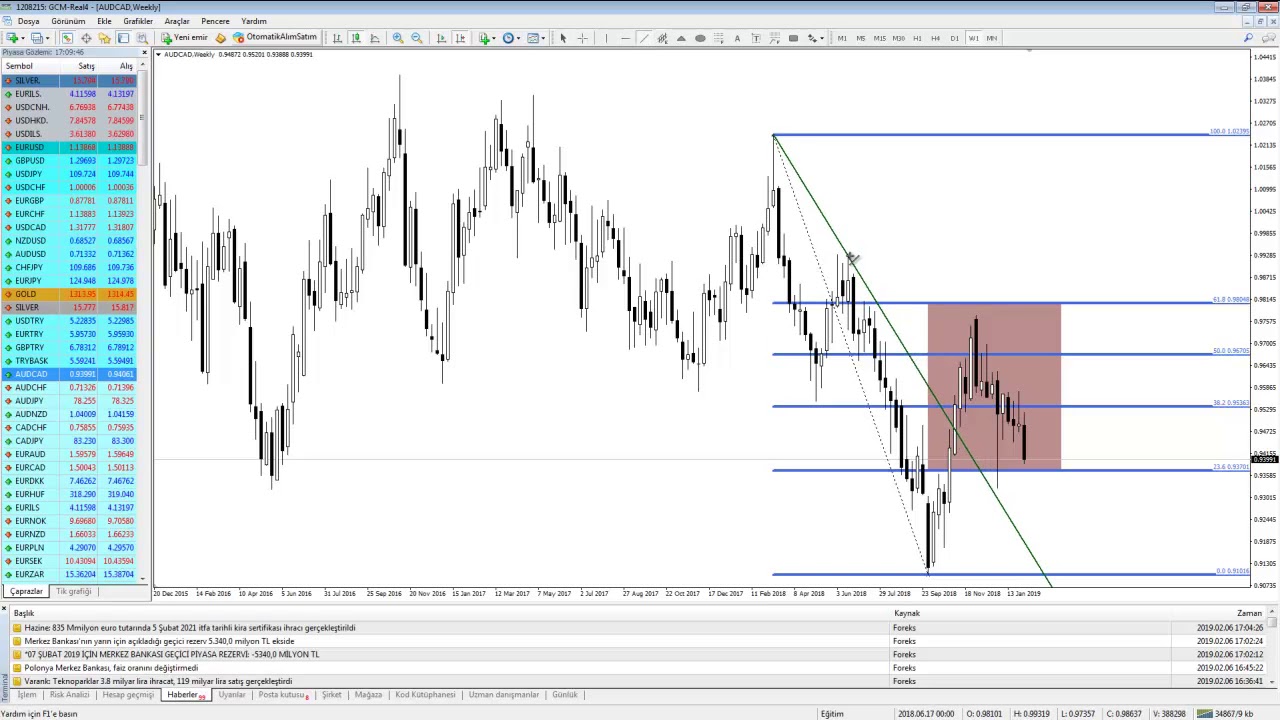Open the New Chart tool

click(x=11, y=38)
